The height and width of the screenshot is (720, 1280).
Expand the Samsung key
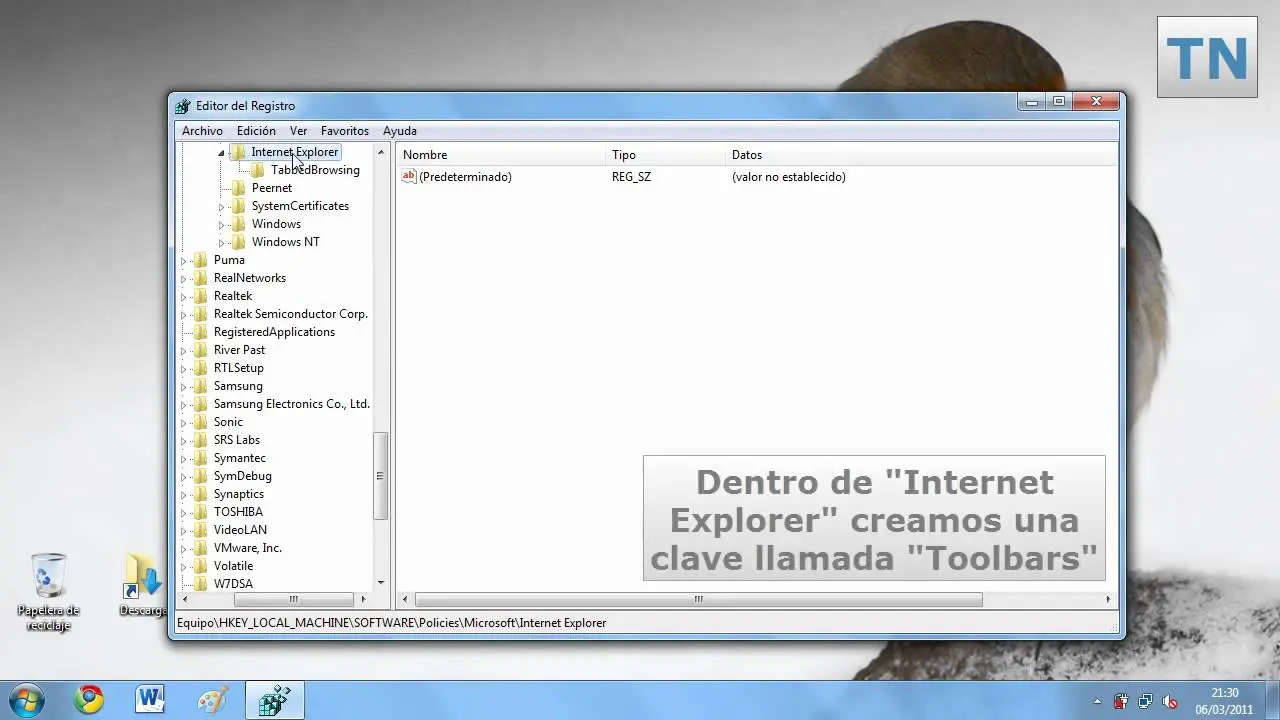coord(184,387)
